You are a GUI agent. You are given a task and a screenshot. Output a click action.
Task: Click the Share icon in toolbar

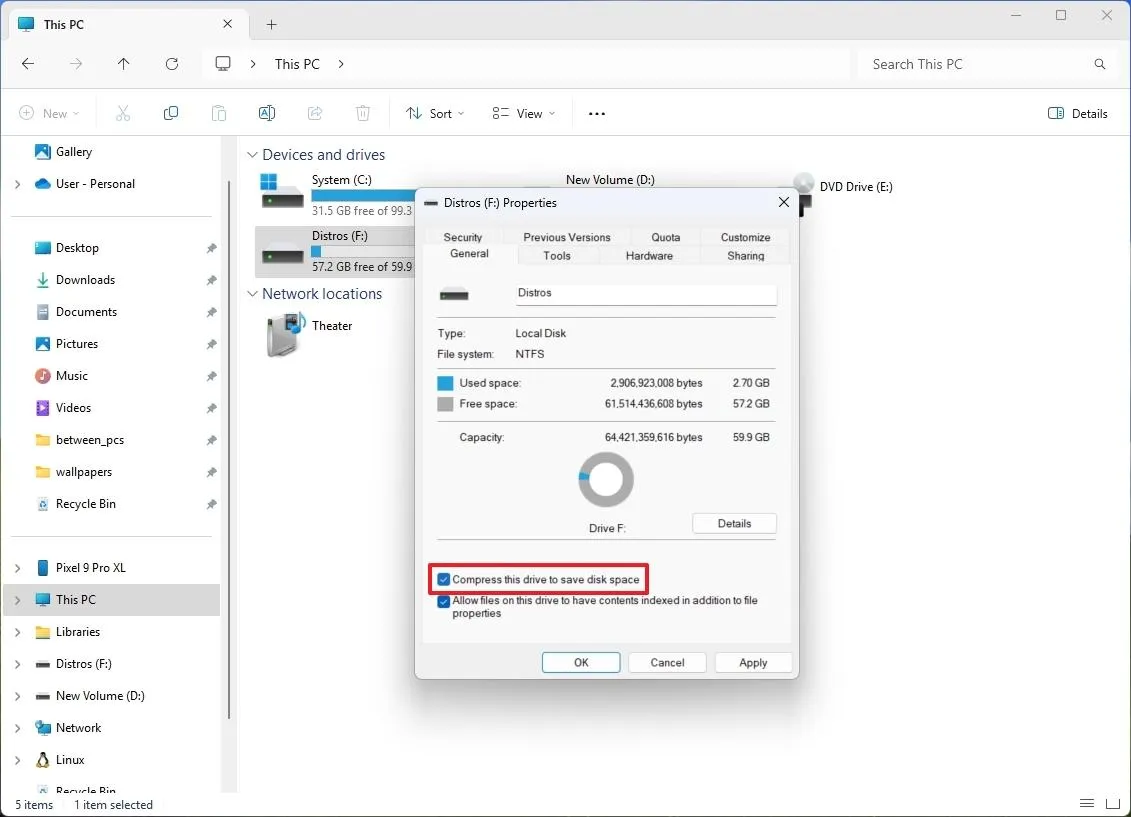314,113
